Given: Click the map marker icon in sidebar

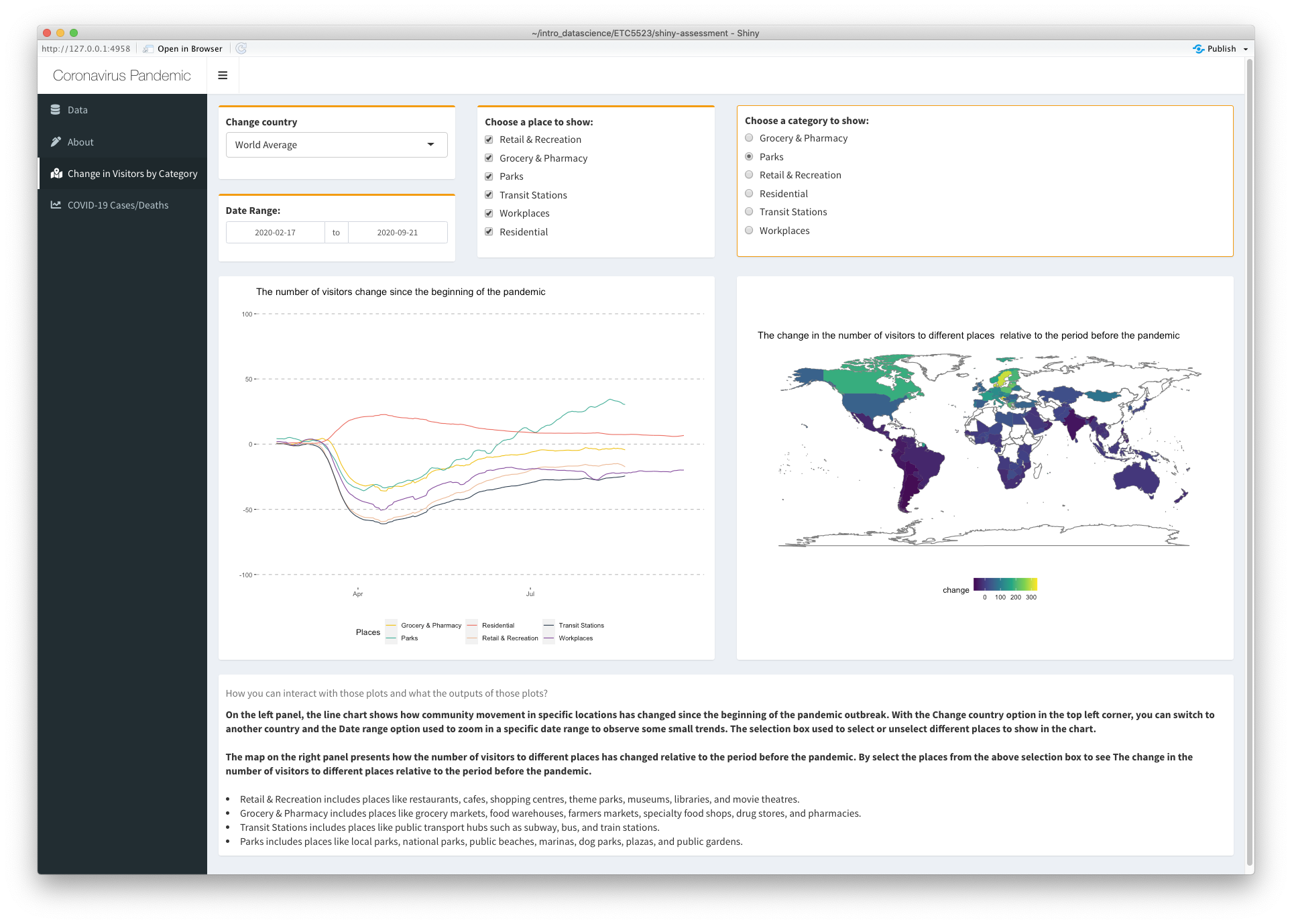Looking at the screenshot, I should [x=56, y=173].
